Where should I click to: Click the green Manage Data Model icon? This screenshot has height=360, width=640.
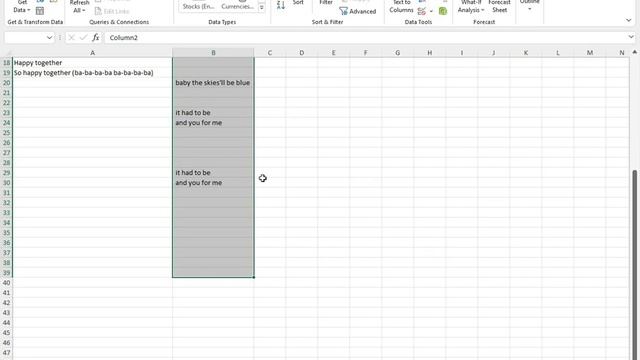pyautogui.click(x=442, y=11)
